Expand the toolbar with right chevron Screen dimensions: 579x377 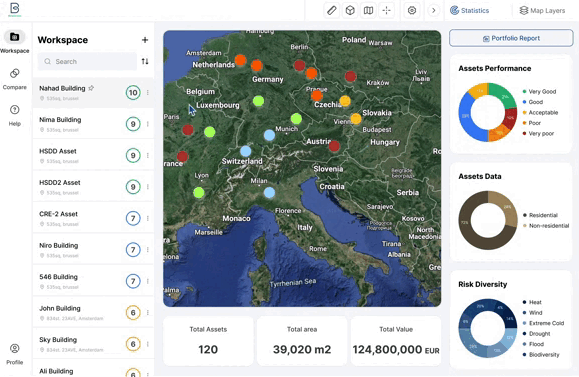(434, 10)
